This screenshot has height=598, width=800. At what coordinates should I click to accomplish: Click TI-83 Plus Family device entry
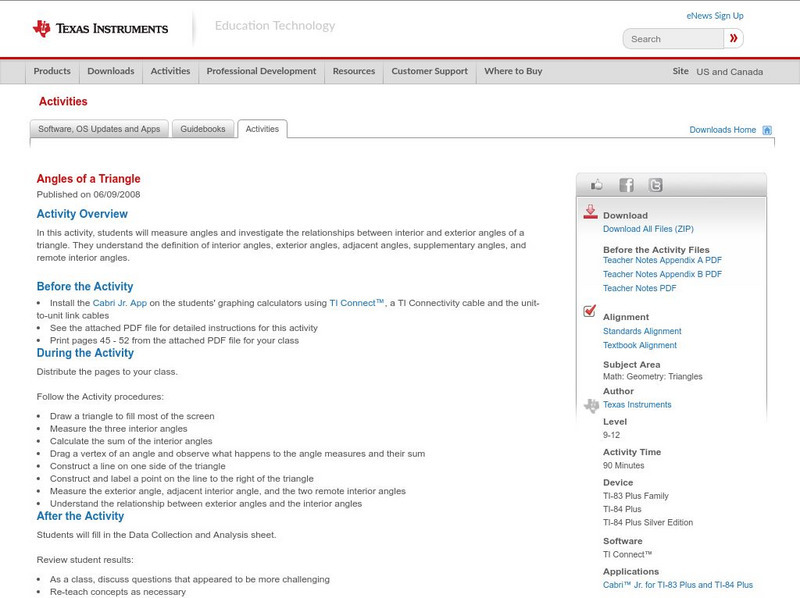[x=636, y=496]
